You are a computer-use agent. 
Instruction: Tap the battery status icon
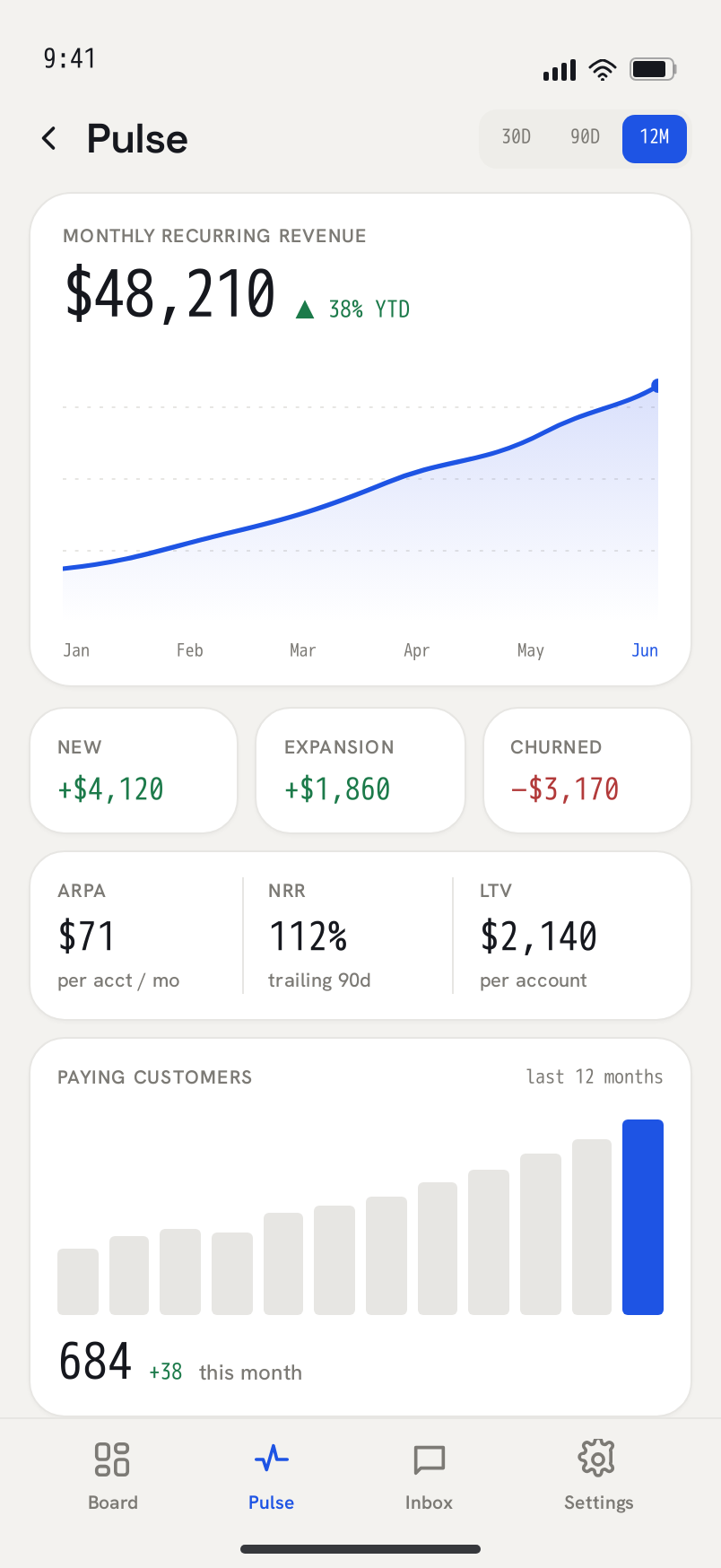coord(653,69)
